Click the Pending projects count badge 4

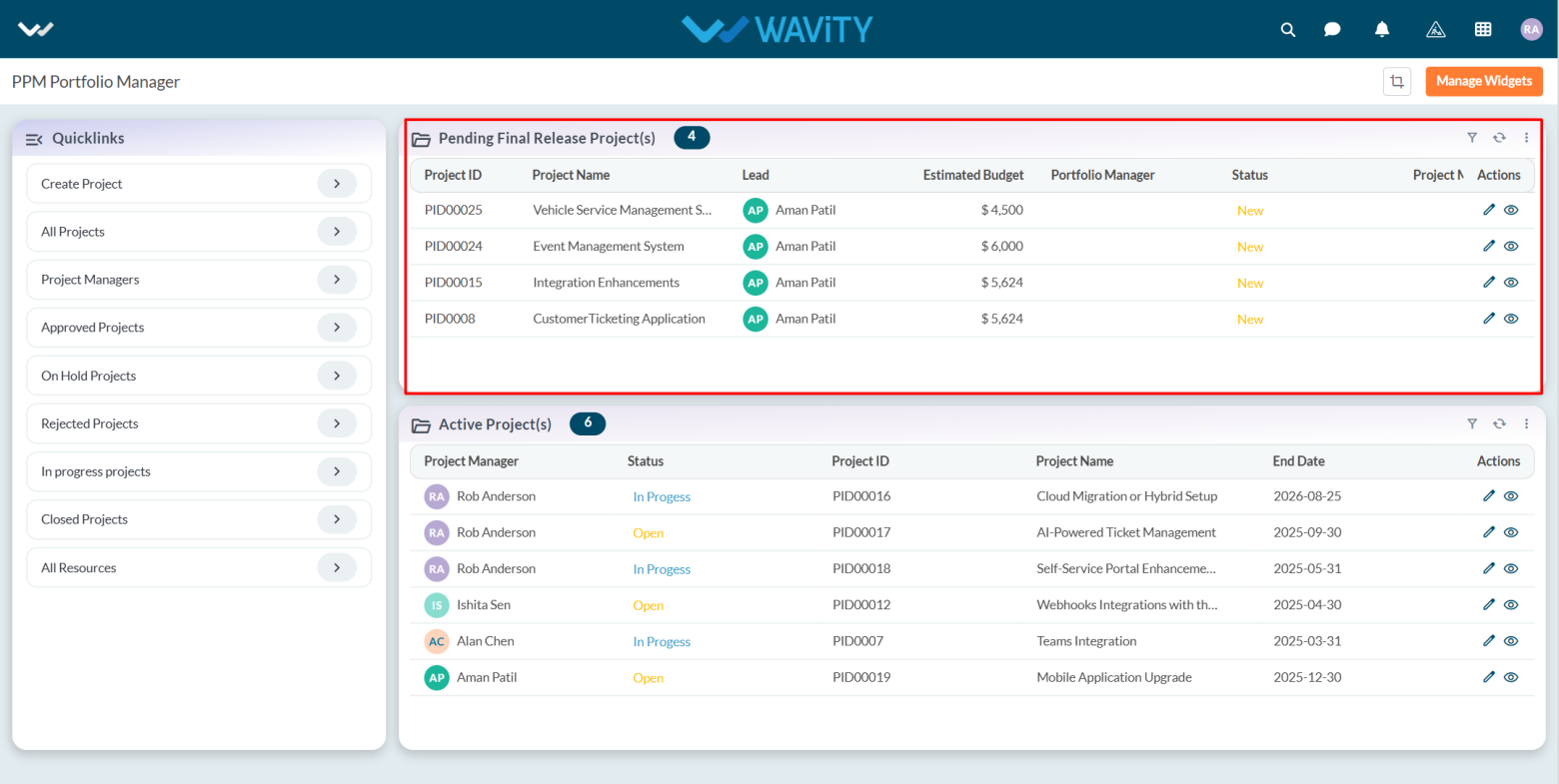[x=692, y=137]
